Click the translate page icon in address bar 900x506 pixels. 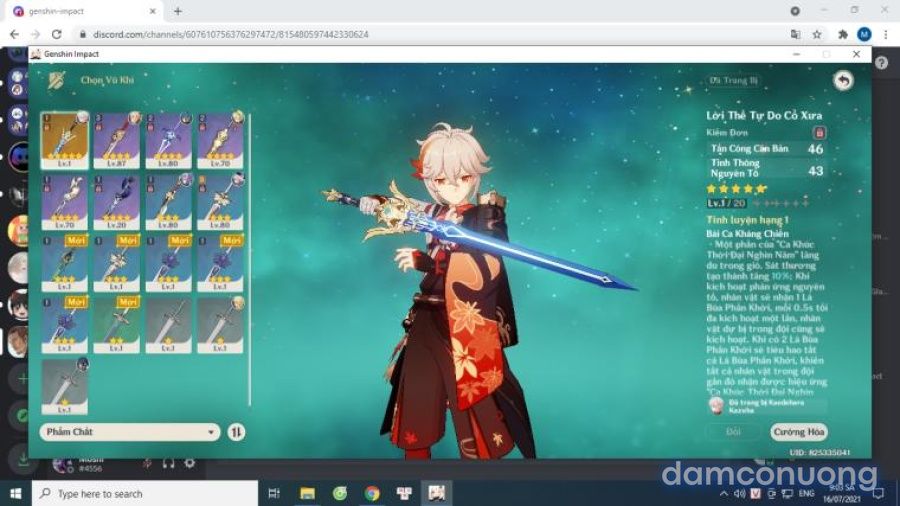tap(796, 34)
